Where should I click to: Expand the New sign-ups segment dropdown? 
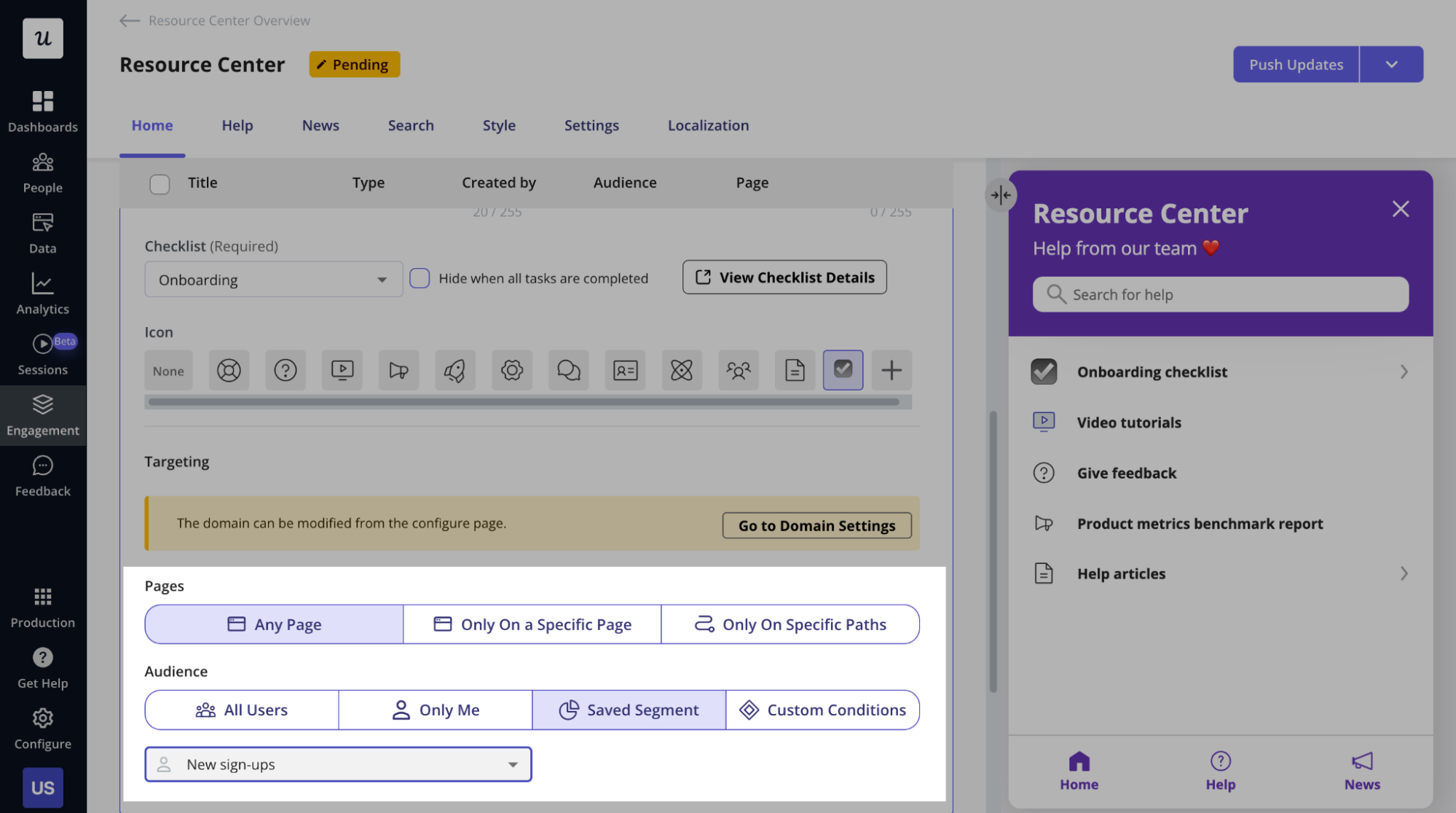(x=338, y=765)
